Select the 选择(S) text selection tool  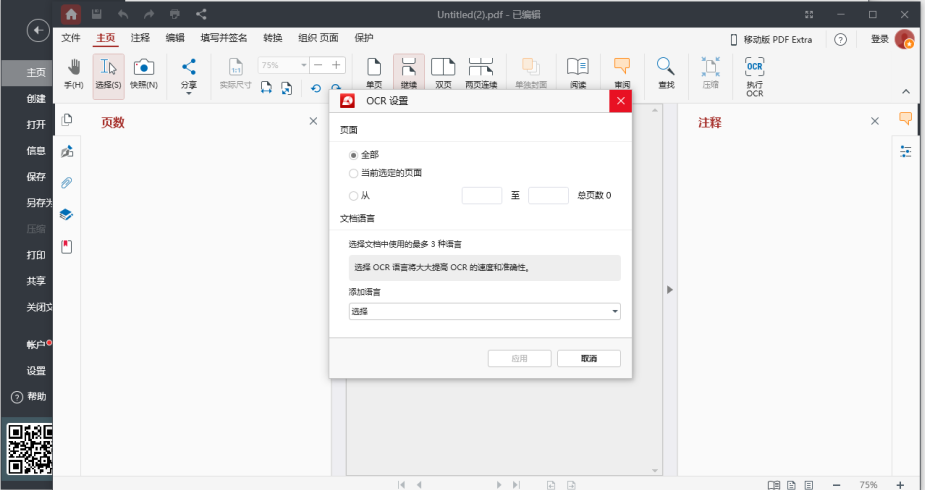[x=109, y=76]
